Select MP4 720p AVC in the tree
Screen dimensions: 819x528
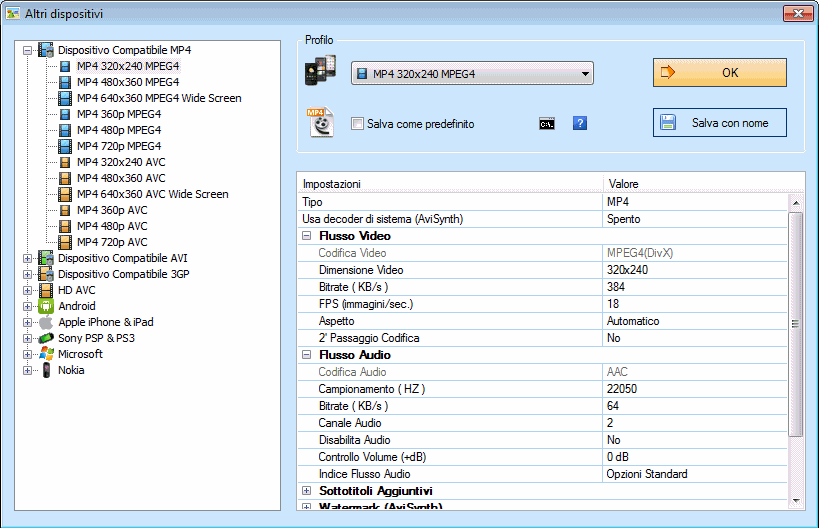tap(111, 242)
